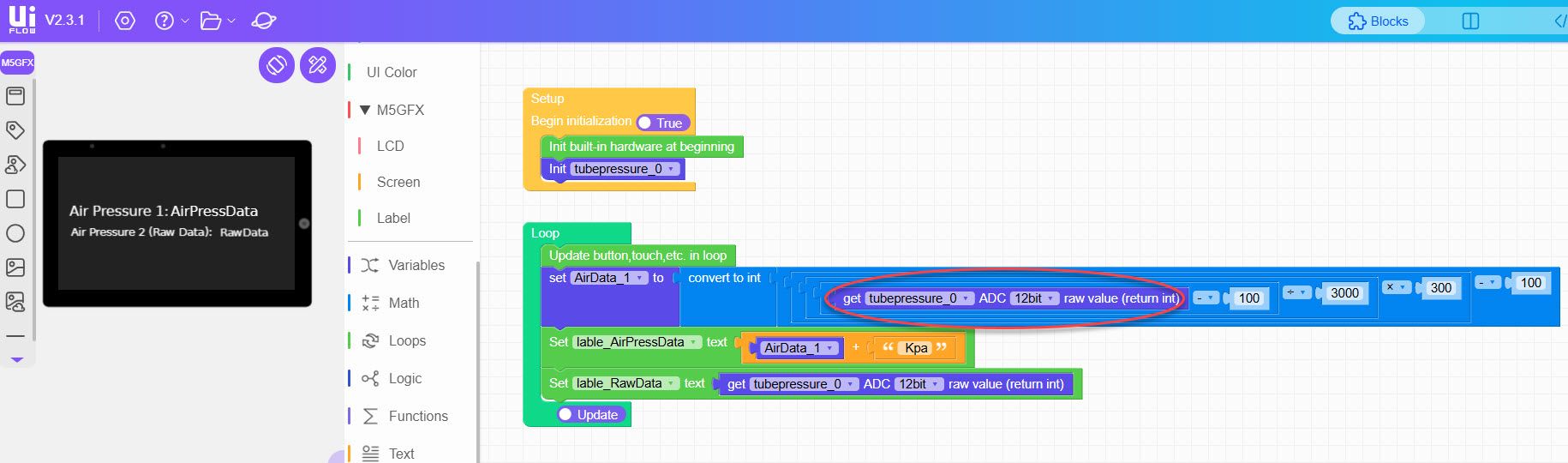
Task: Rotate the device screen orientation
Action: [x=277, y=64]
